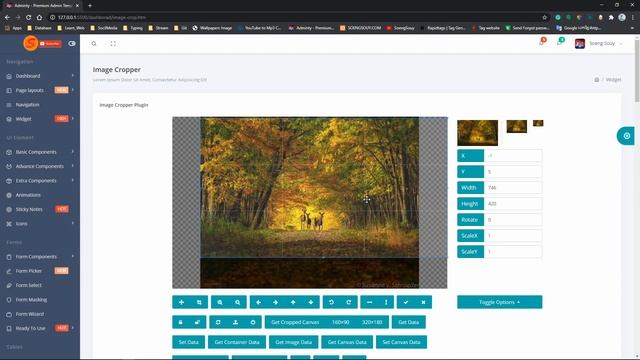Screen dimensions: 640x360
Task: Click the largest crop preview thumbnail
Action: click(x=478, y=133)
